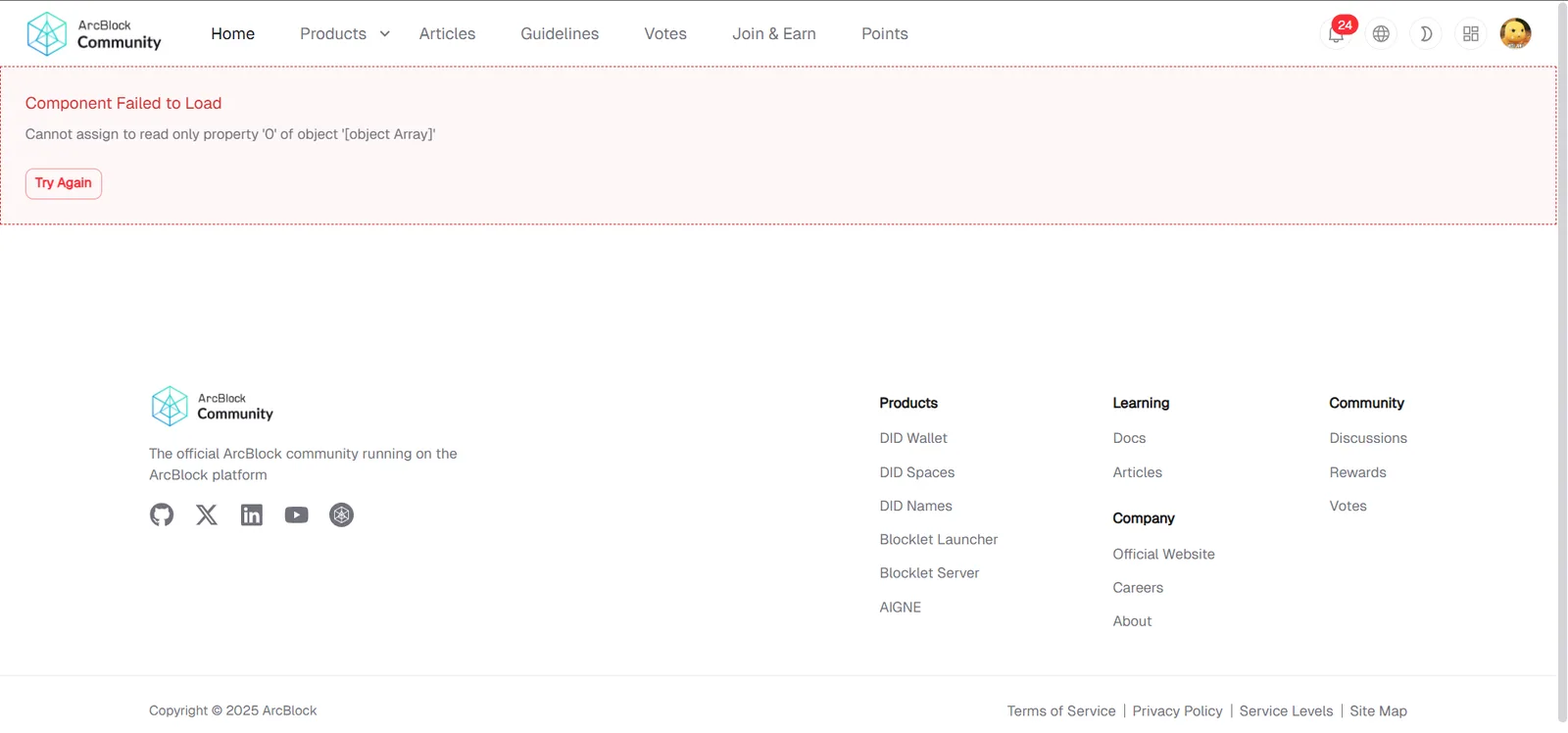Open the Official Website footer link
The width and height of the screenshot is (1568, 733).
coord(1164,555)
